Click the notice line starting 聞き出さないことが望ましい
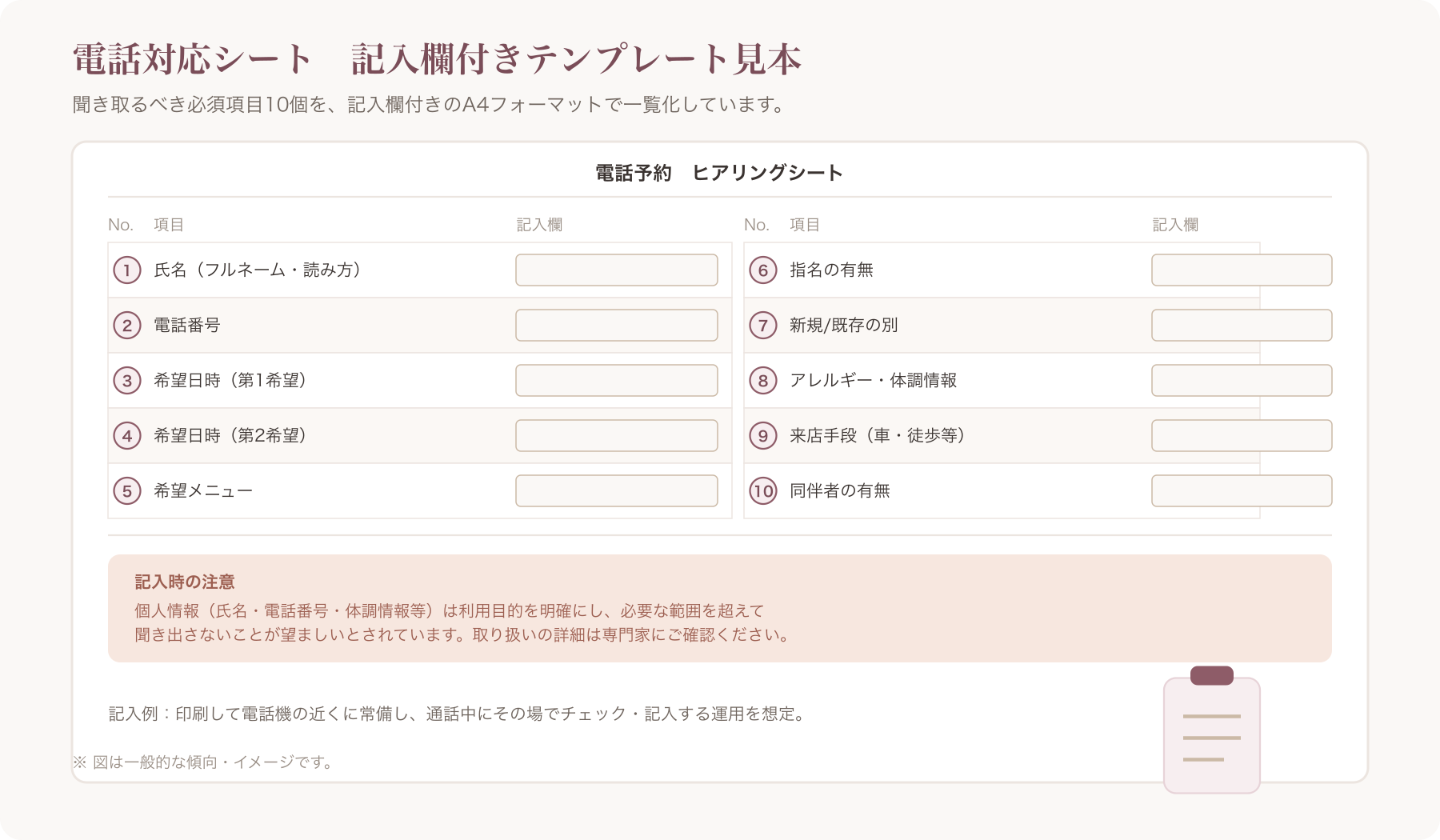Viewport: 1440px width, 840px height. click(x=464, y=635)
